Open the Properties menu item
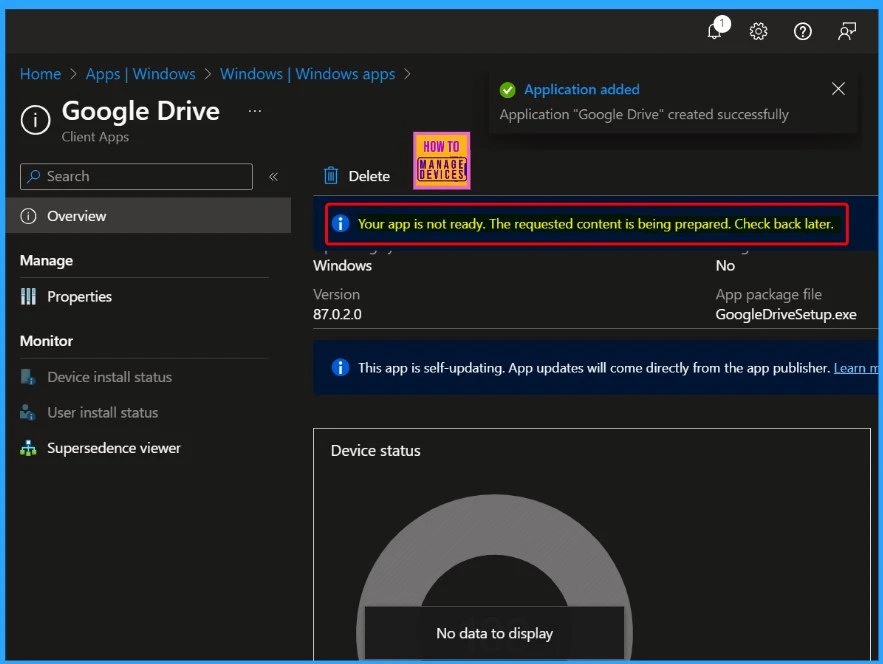This screenshot has width=883, height=664. point(79,296)
